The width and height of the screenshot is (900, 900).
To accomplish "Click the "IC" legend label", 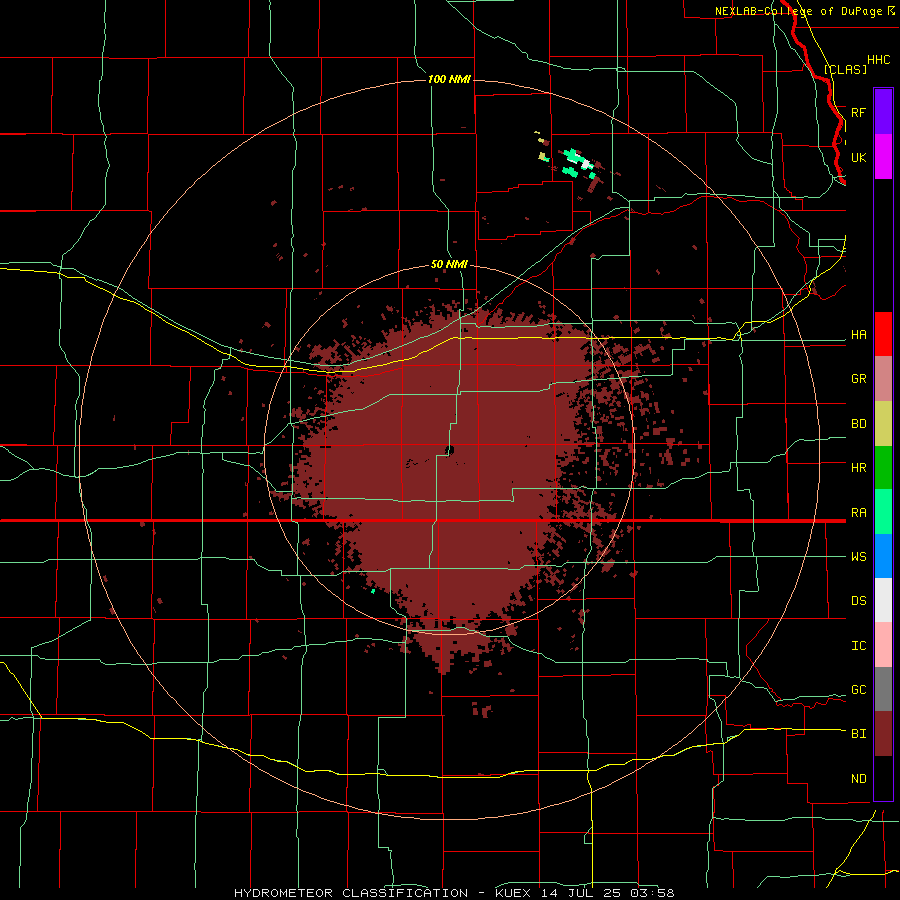I will 858,645.
